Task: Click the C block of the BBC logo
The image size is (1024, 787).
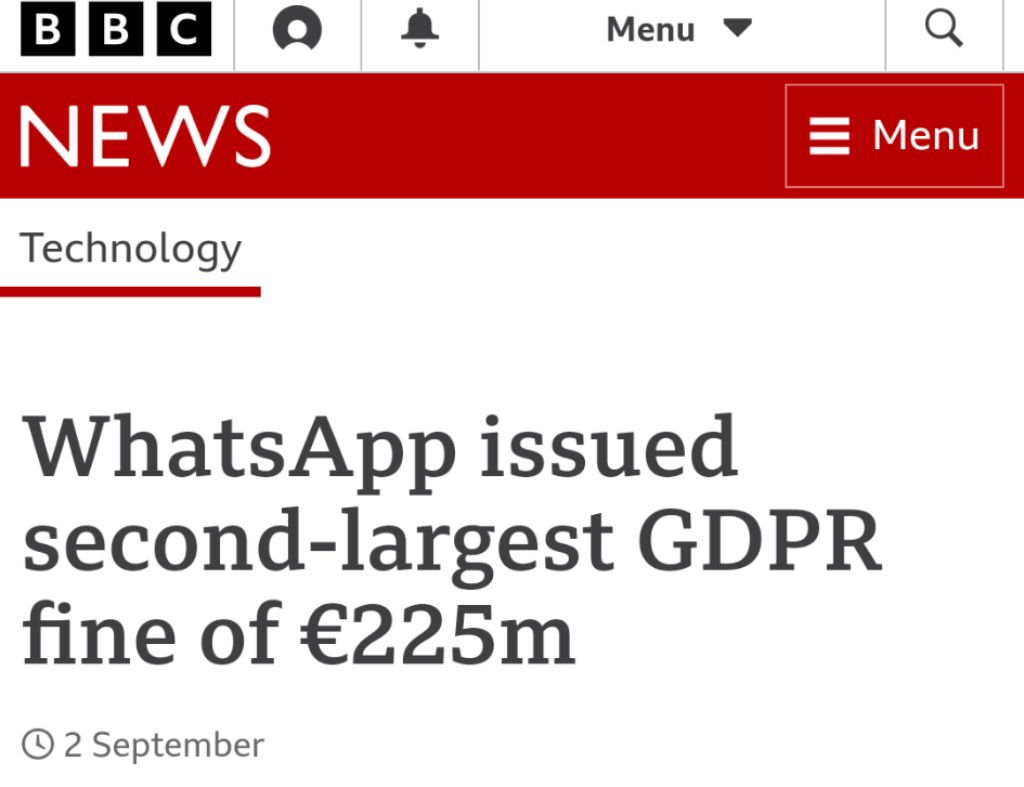Action: 182,30
